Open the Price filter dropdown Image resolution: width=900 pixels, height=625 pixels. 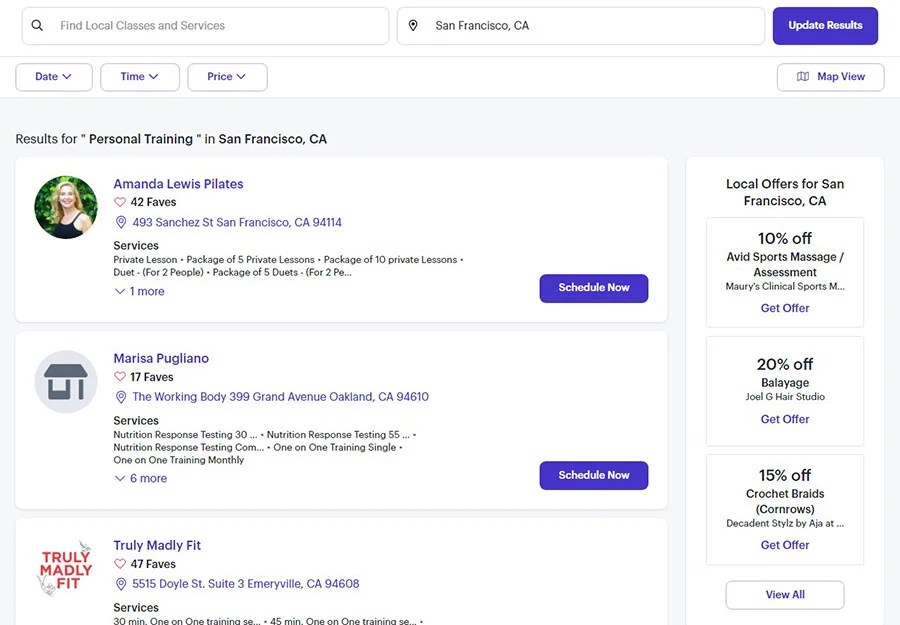[x=227, y=77]
